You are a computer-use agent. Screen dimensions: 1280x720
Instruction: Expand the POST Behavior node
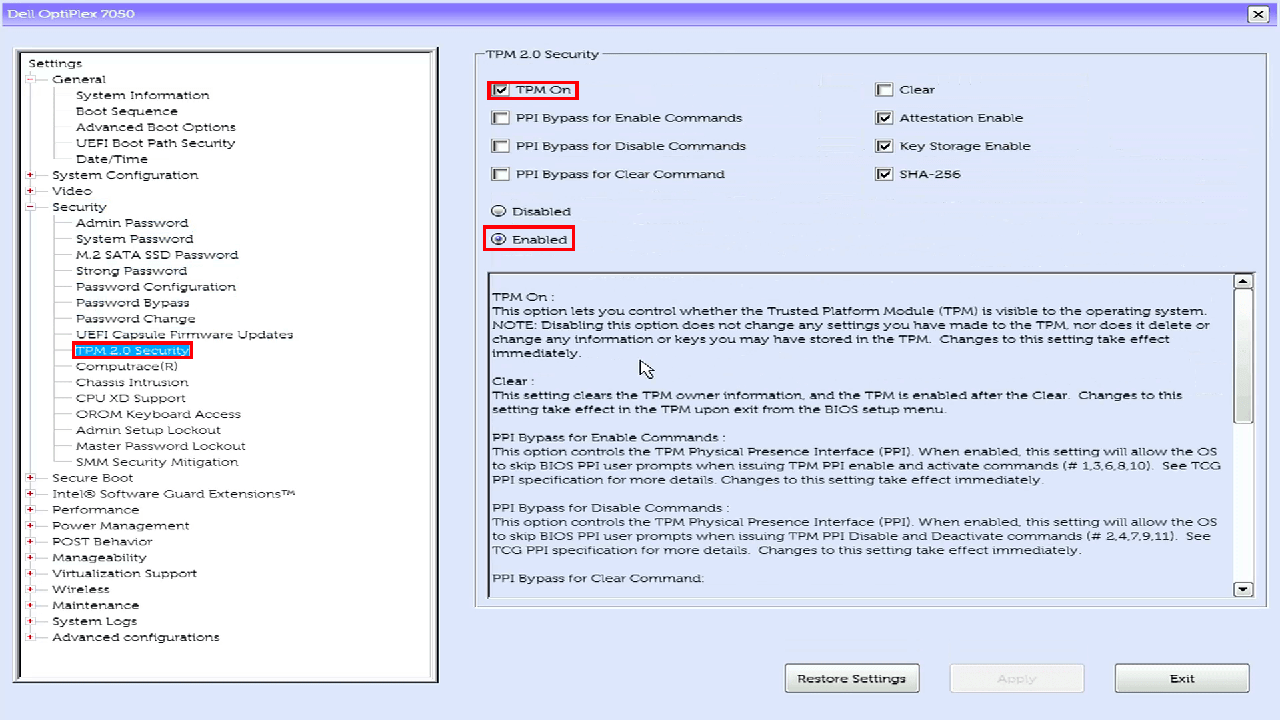(31, 542)
